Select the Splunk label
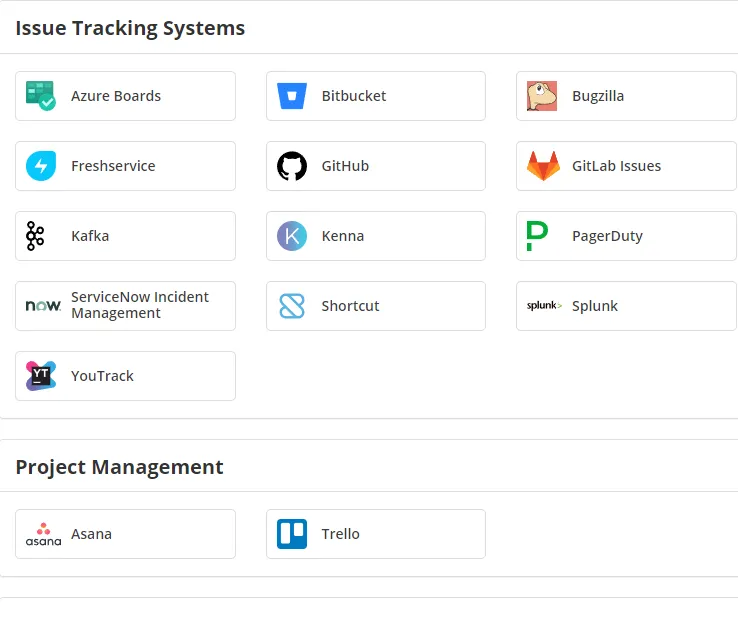 coord(595,306)
